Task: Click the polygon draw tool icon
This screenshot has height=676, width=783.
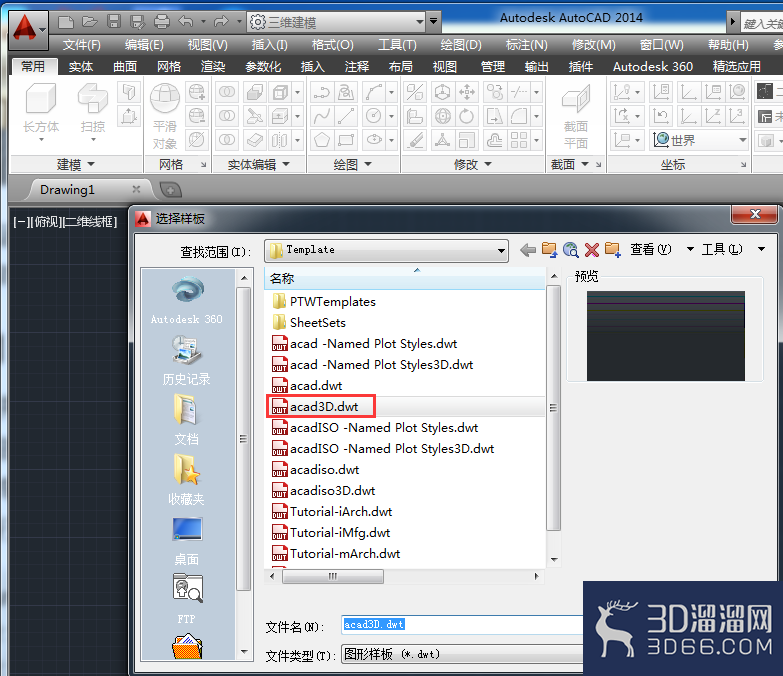Action: pos(322,140)
